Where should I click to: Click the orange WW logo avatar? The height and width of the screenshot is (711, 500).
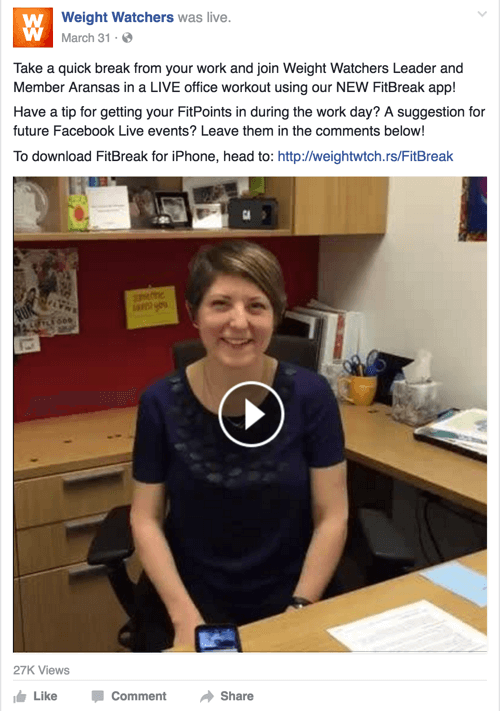(x=33, y=28)
